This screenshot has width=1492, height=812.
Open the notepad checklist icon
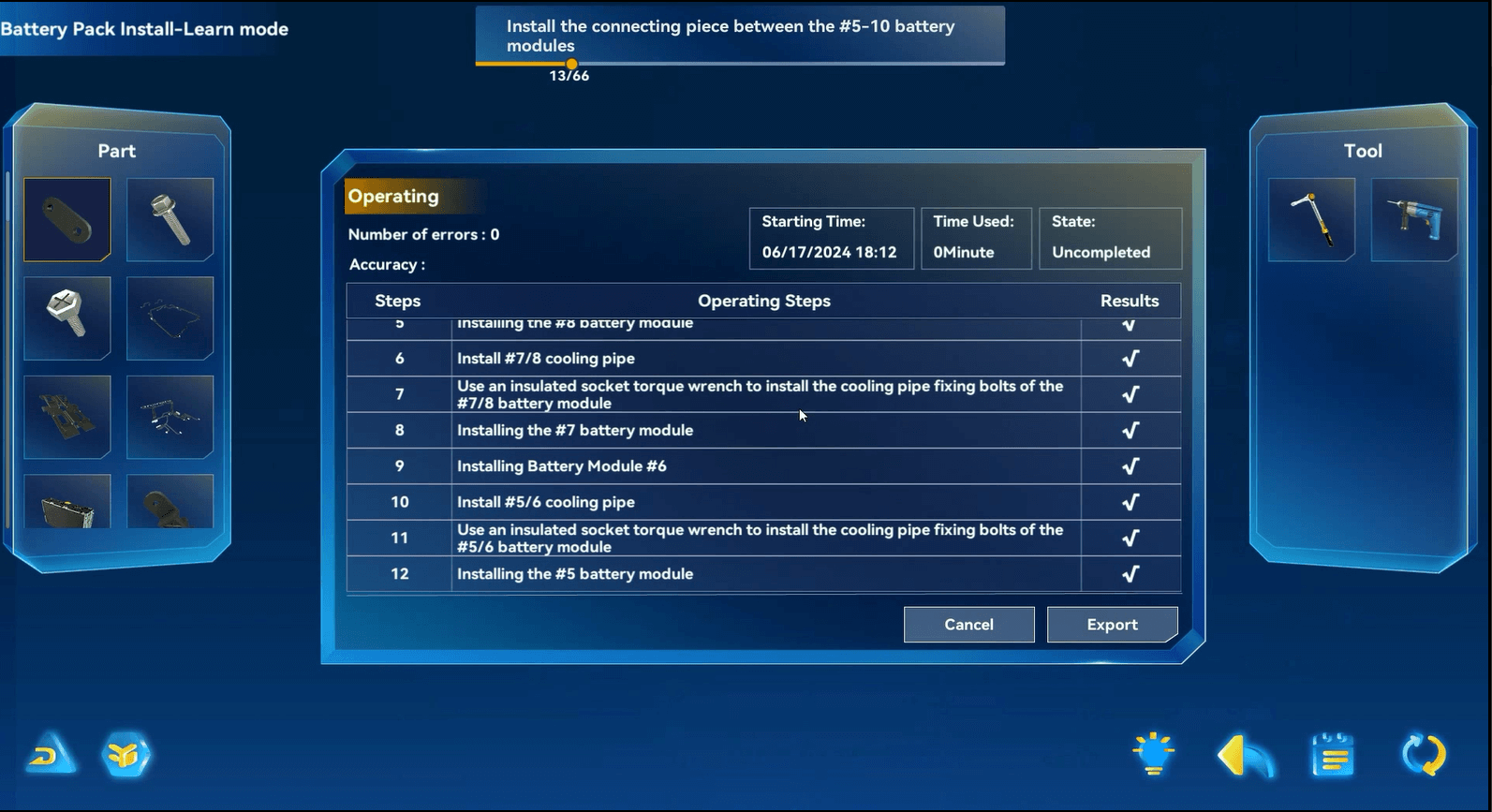click(1333, 755)
